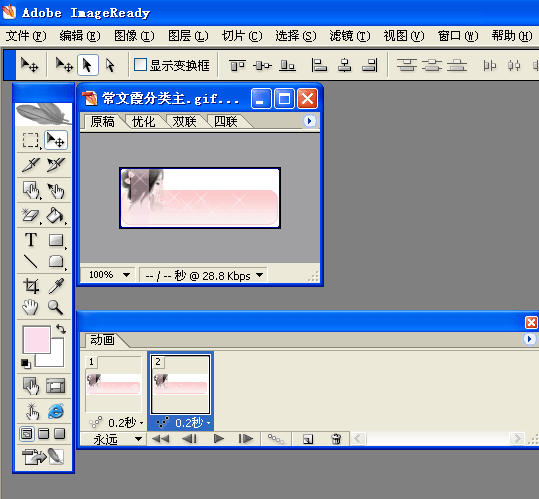Switch to the 优化 tab

click(x=143, y=121)
